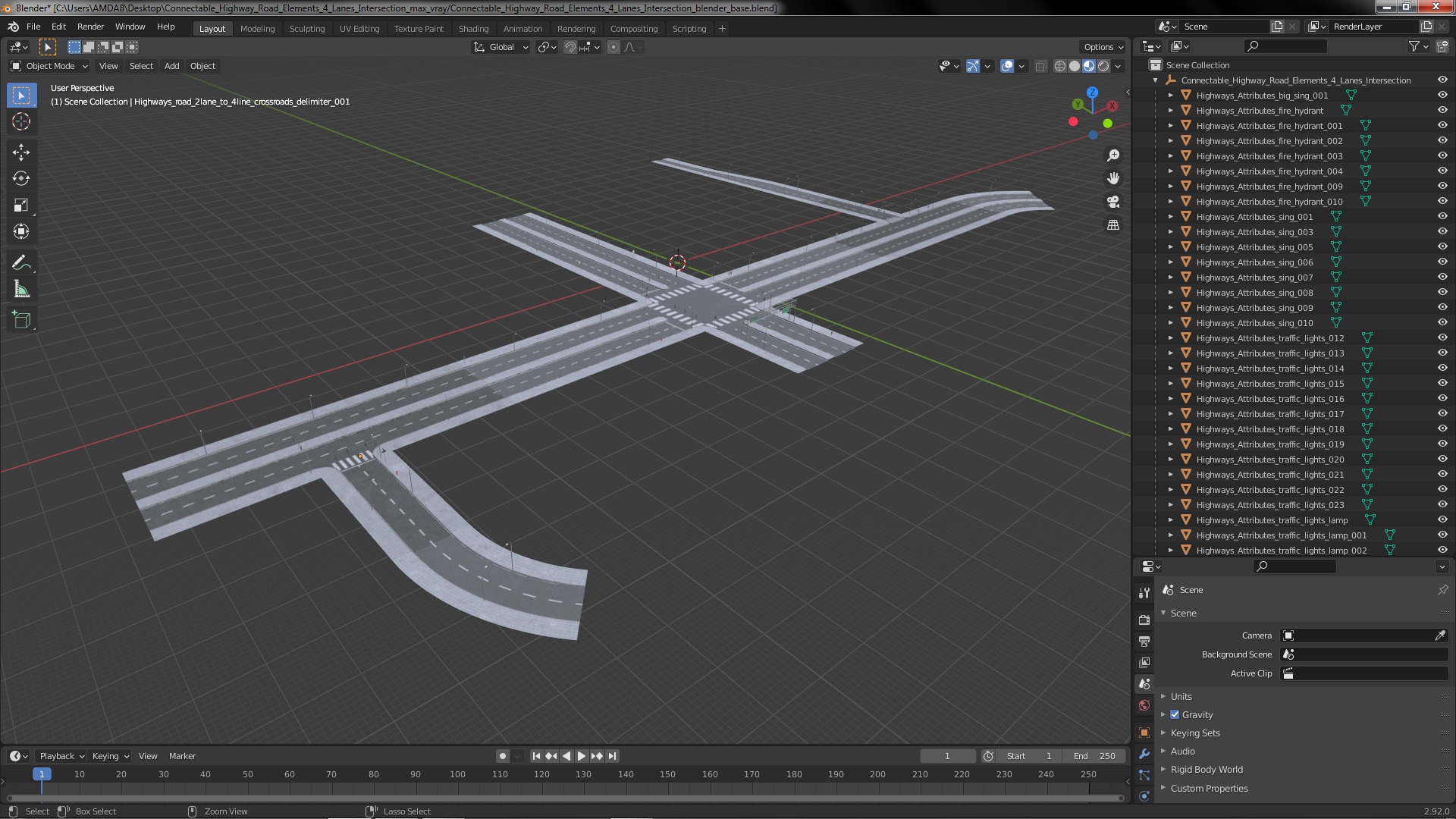Hide Highways_Attributes_sing_007 in outliner
The image size is (1456, 819).
[1442, 277]
